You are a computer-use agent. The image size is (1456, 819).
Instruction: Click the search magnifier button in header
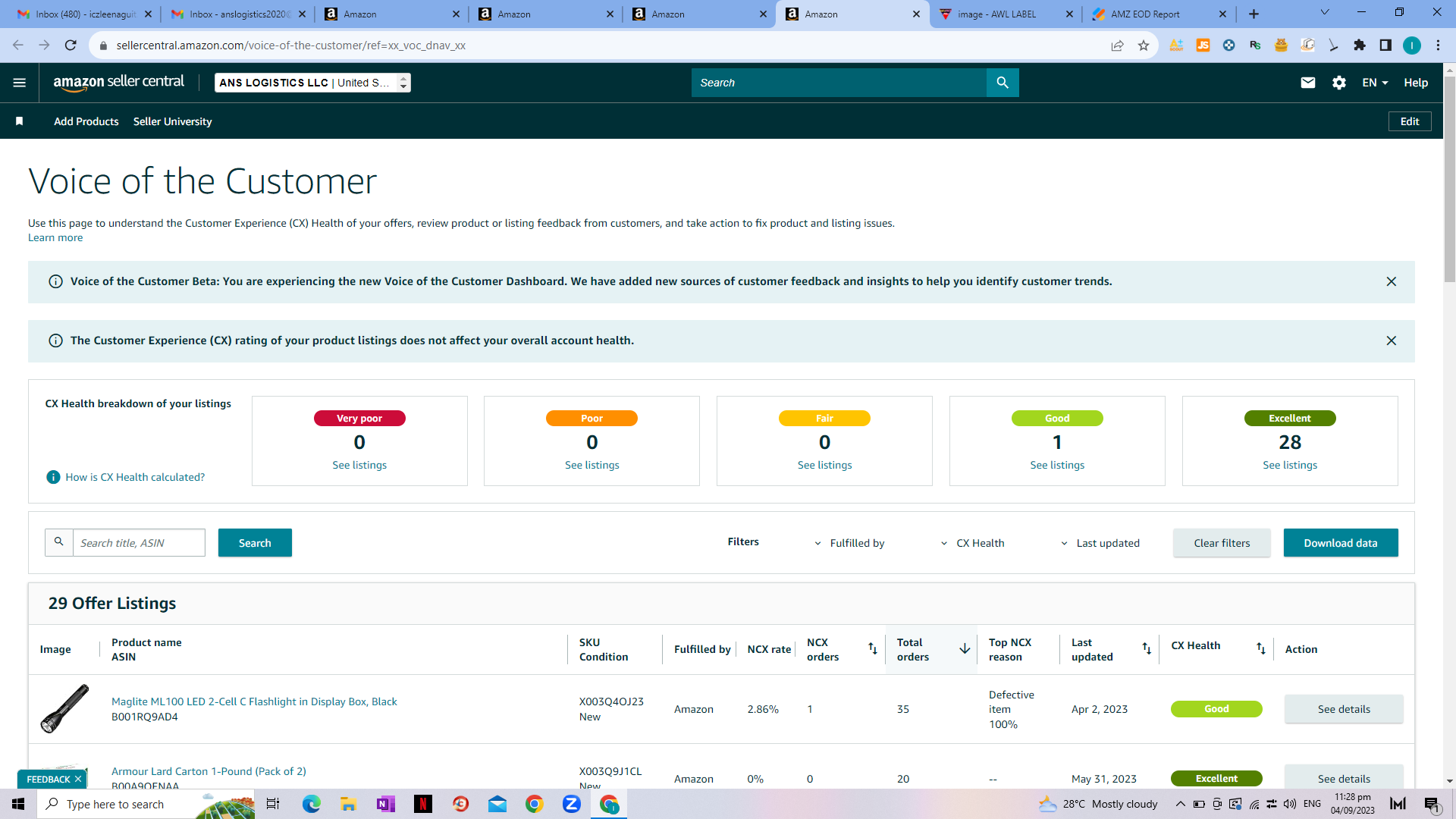pyautogui.click(x=1003, y=83)
